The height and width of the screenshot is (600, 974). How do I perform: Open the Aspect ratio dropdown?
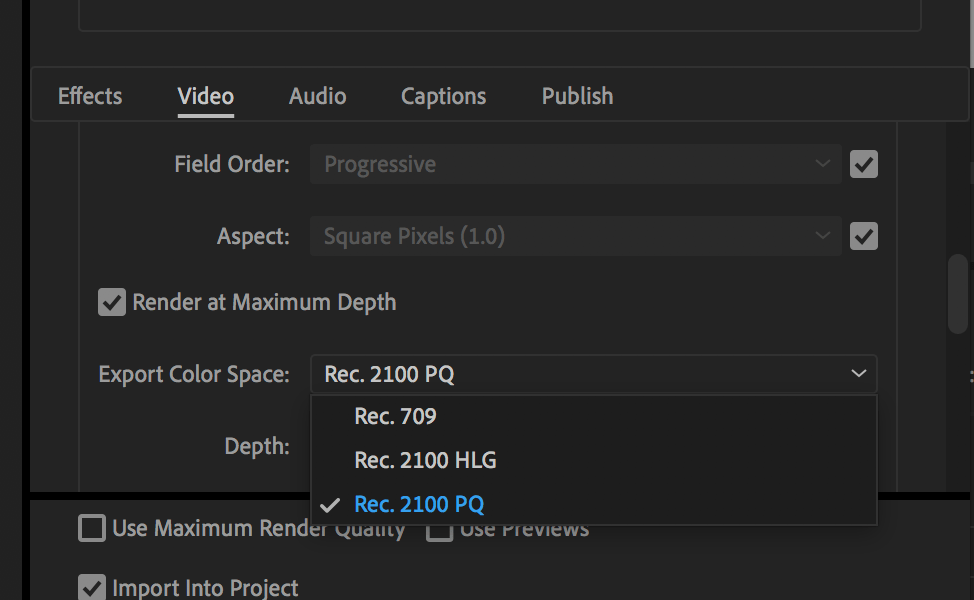575,236
